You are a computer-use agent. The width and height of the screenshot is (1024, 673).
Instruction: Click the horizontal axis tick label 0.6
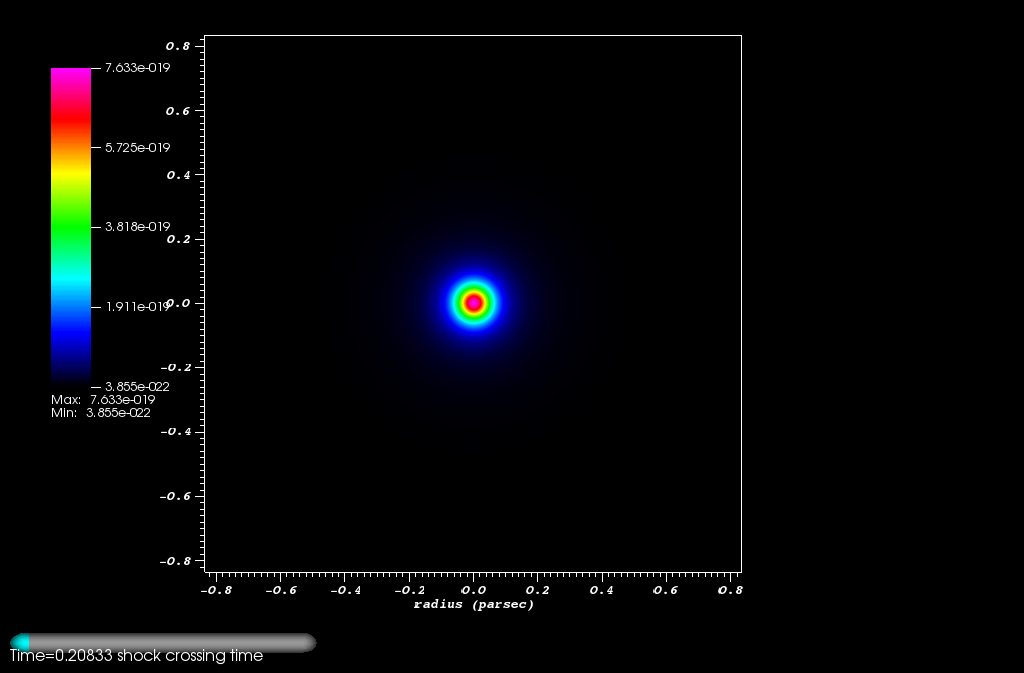pos(666,590)
